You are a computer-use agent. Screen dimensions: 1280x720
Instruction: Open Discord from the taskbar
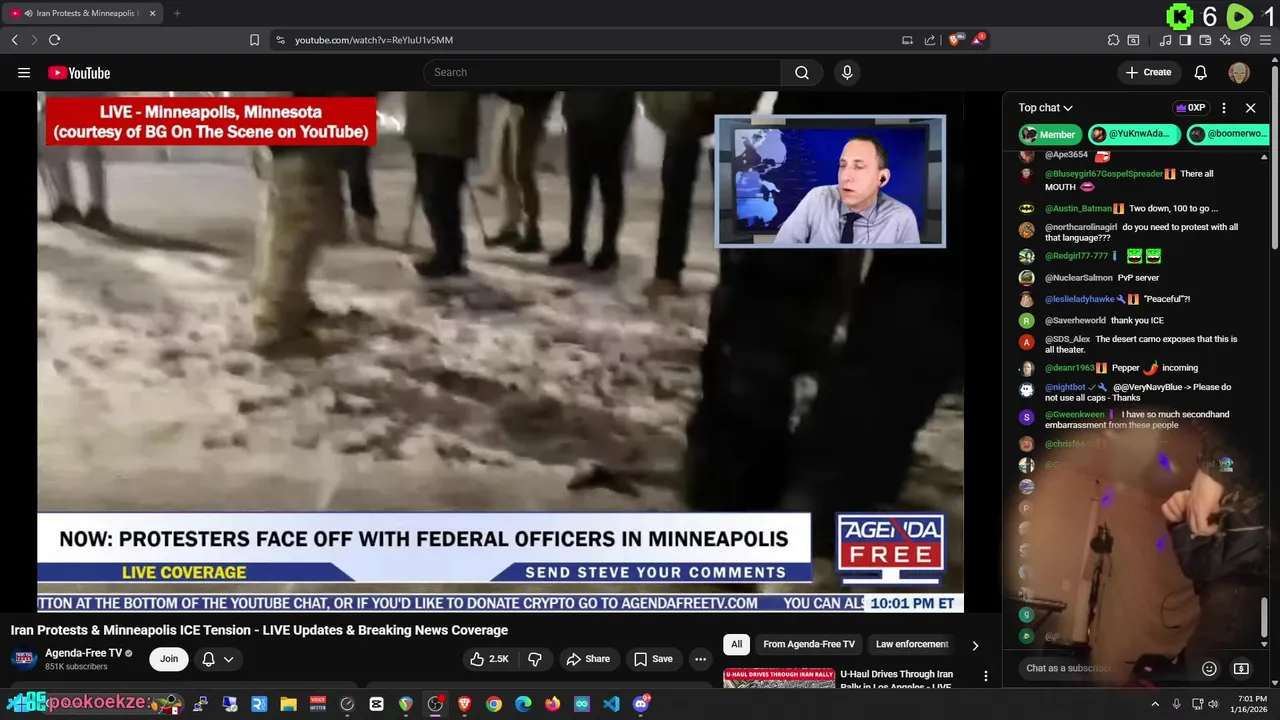click(641, 704)
